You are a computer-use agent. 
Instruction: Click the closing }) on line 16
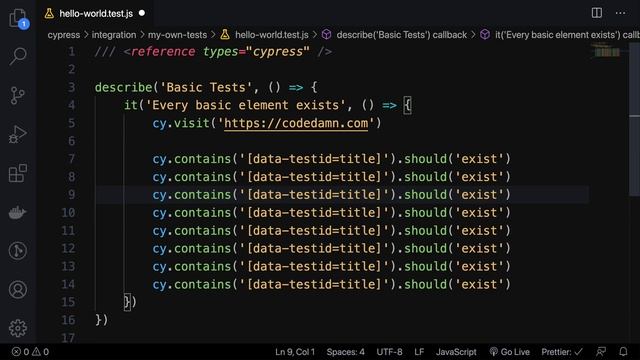coord(102,320)
